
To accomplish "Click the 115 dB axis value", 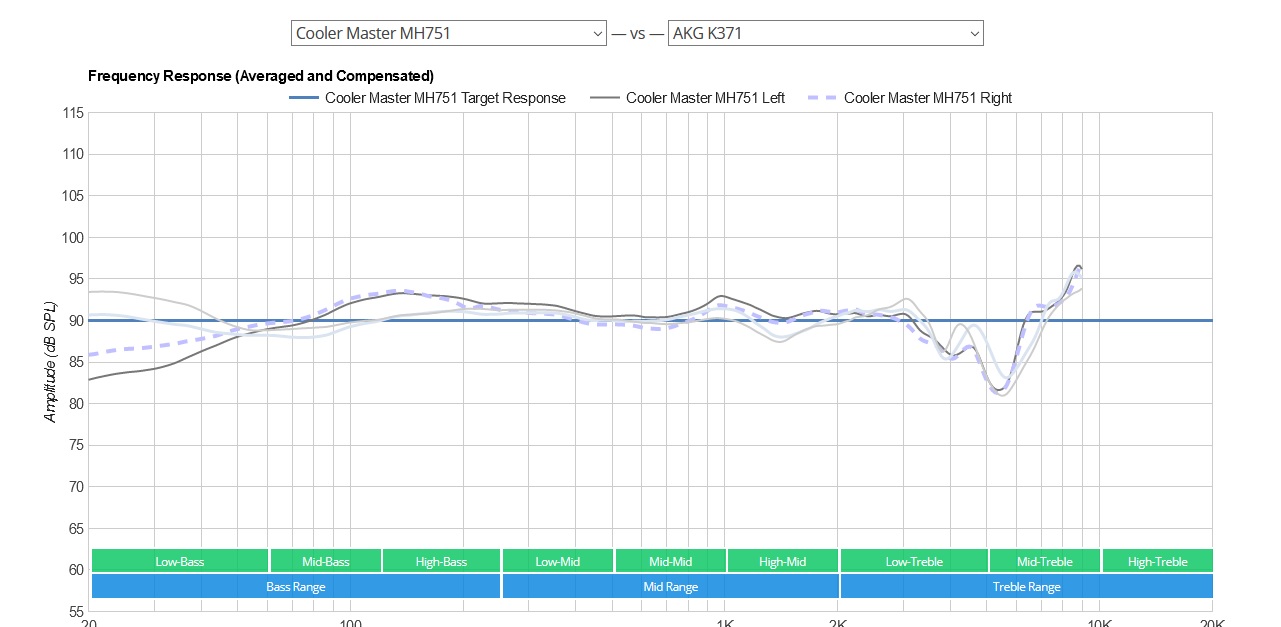I will [72, 113].
